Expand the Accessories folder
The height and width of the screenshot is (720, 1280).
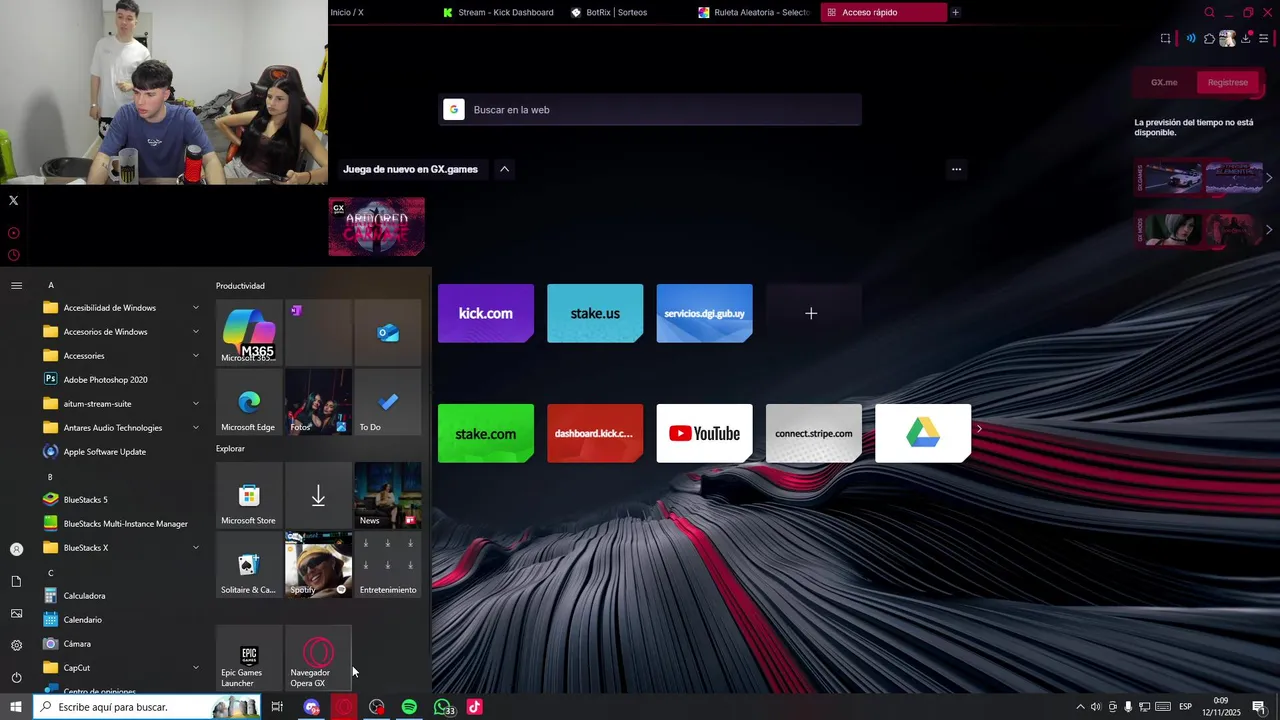point(122,356)
